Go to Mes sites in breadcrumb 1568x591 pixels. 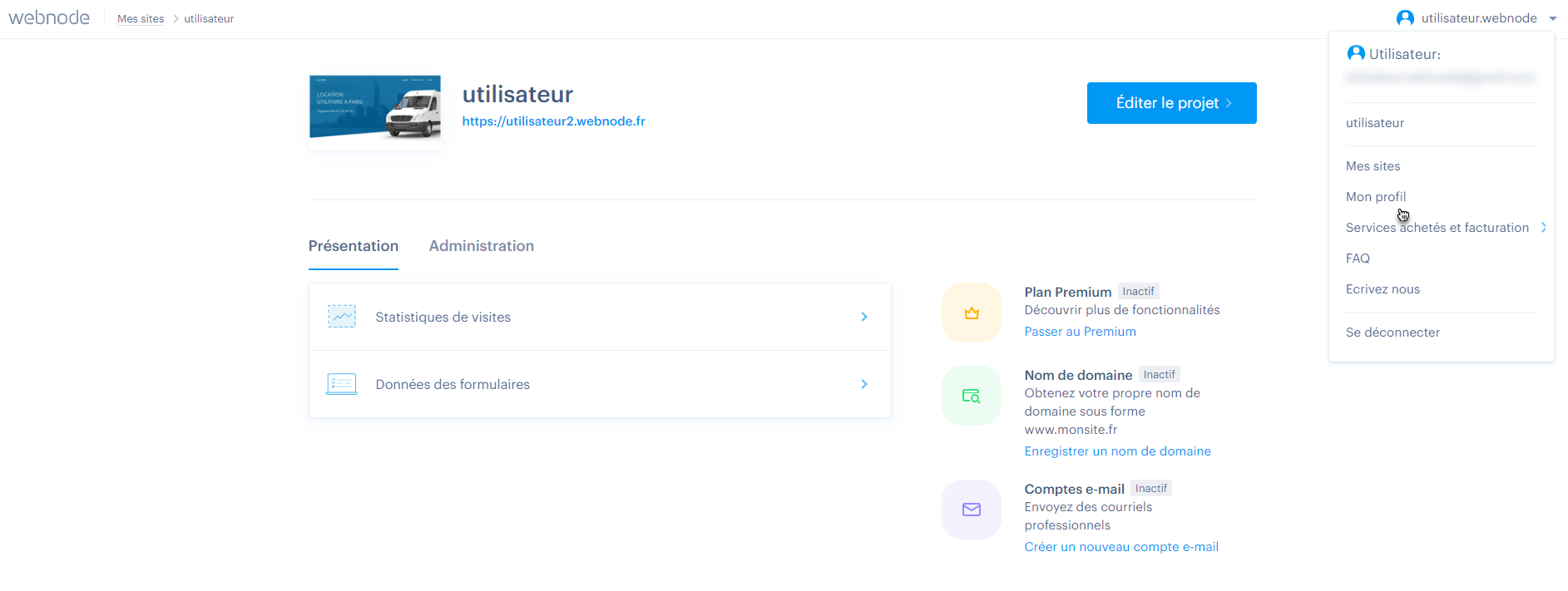(141, 19)
